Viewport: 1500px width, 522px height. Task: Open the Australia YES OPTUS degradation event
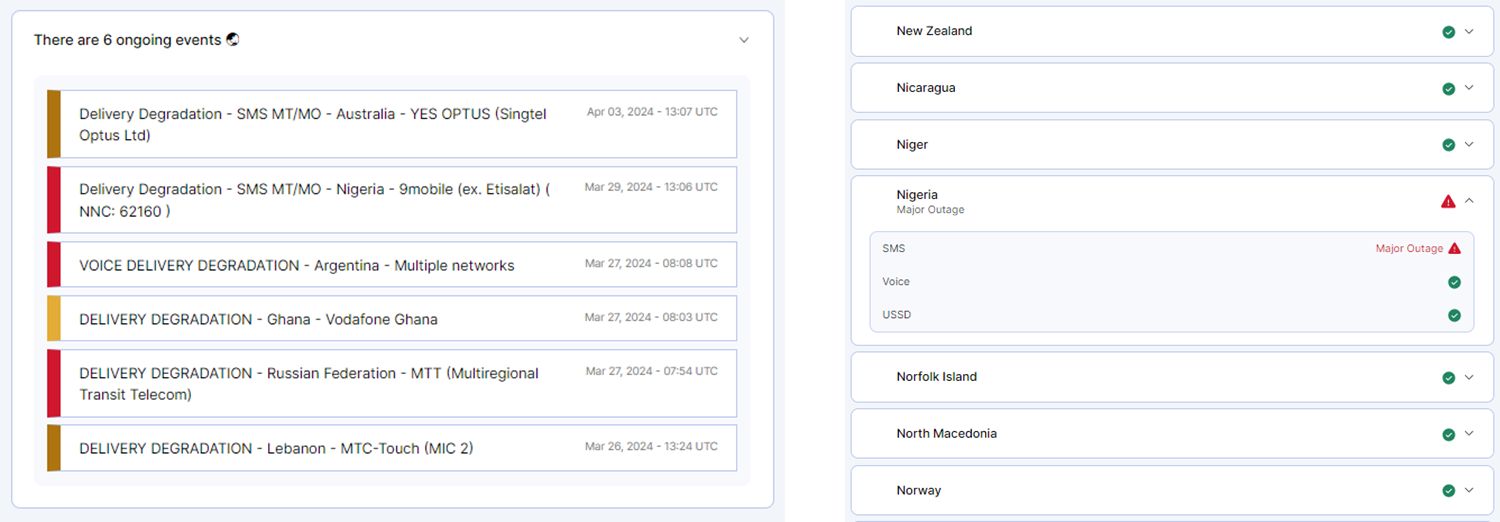coord(392,124)
